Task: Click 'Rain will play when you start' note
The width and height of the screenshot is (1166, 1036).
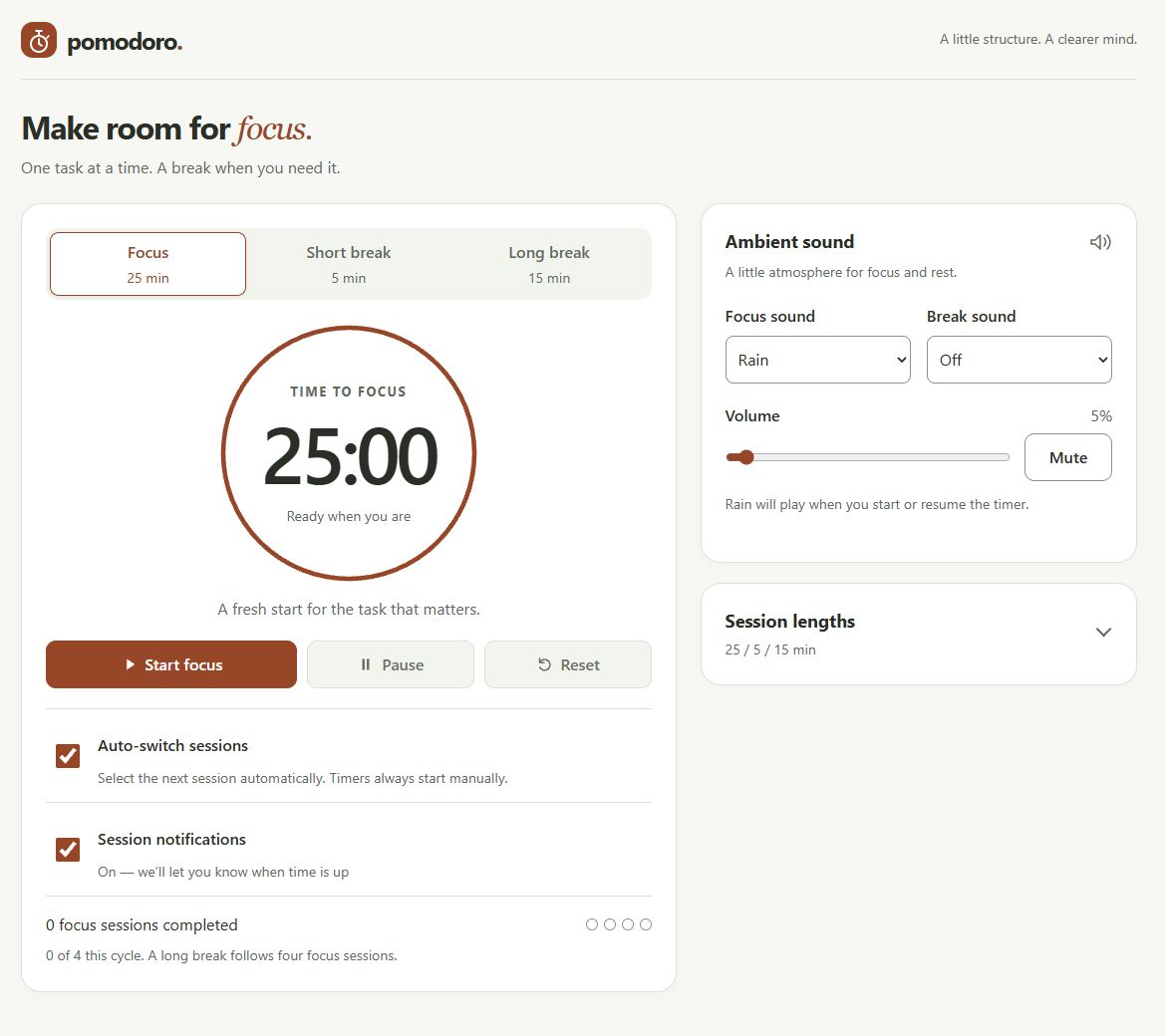Action: tap(877, 505)
